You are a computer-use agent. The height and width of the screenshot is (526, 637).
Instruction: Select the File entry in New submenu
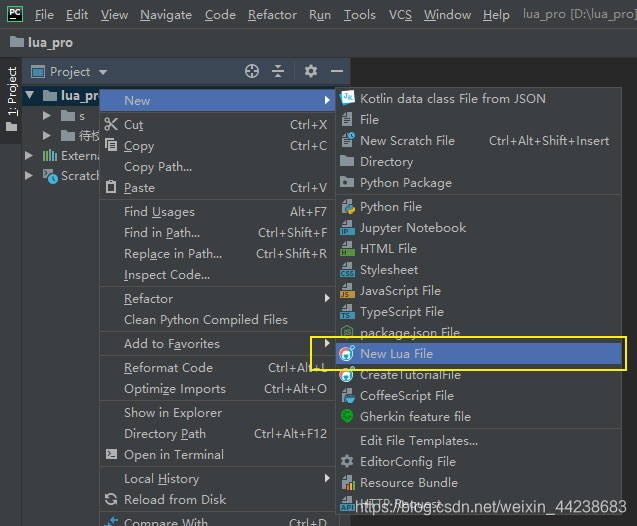coord(479,119)
